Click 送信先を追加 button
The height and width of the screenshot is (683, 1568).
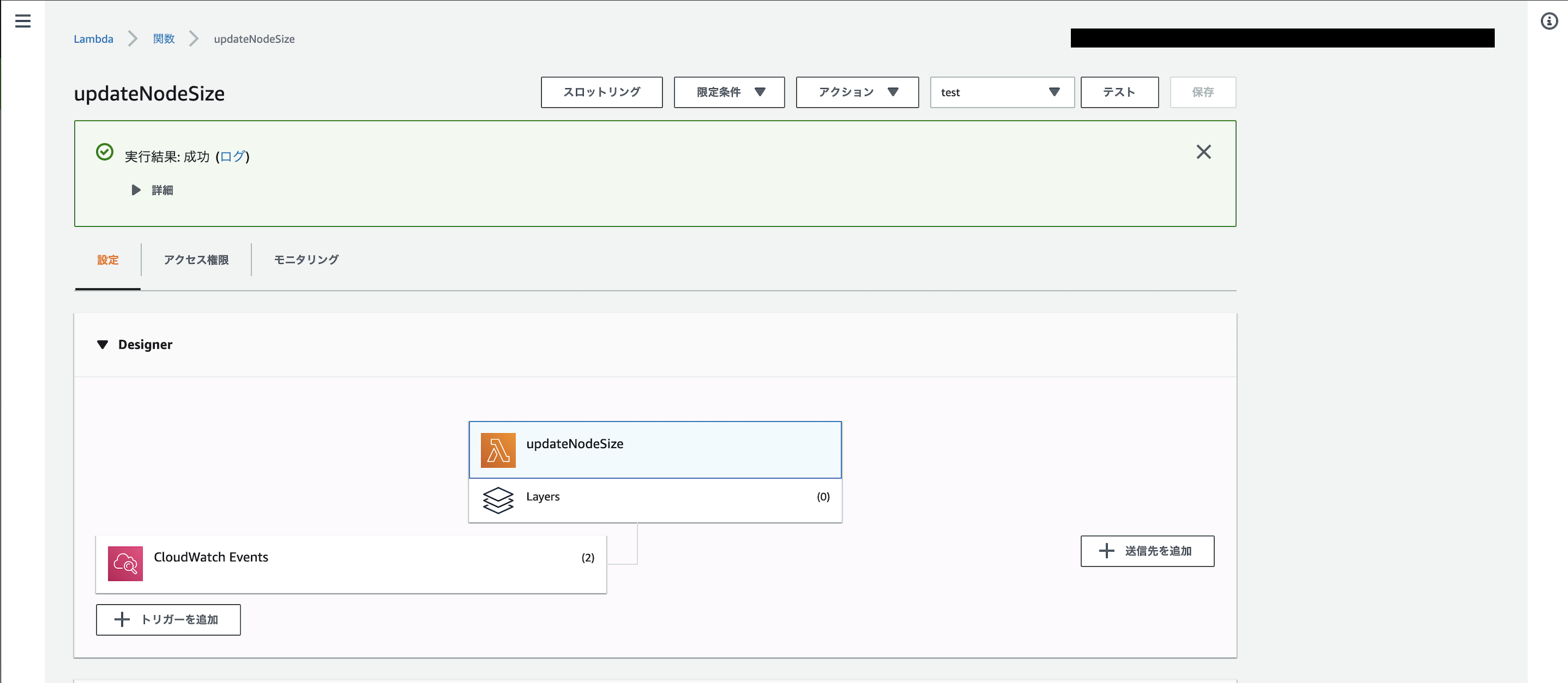point(1147,551)
